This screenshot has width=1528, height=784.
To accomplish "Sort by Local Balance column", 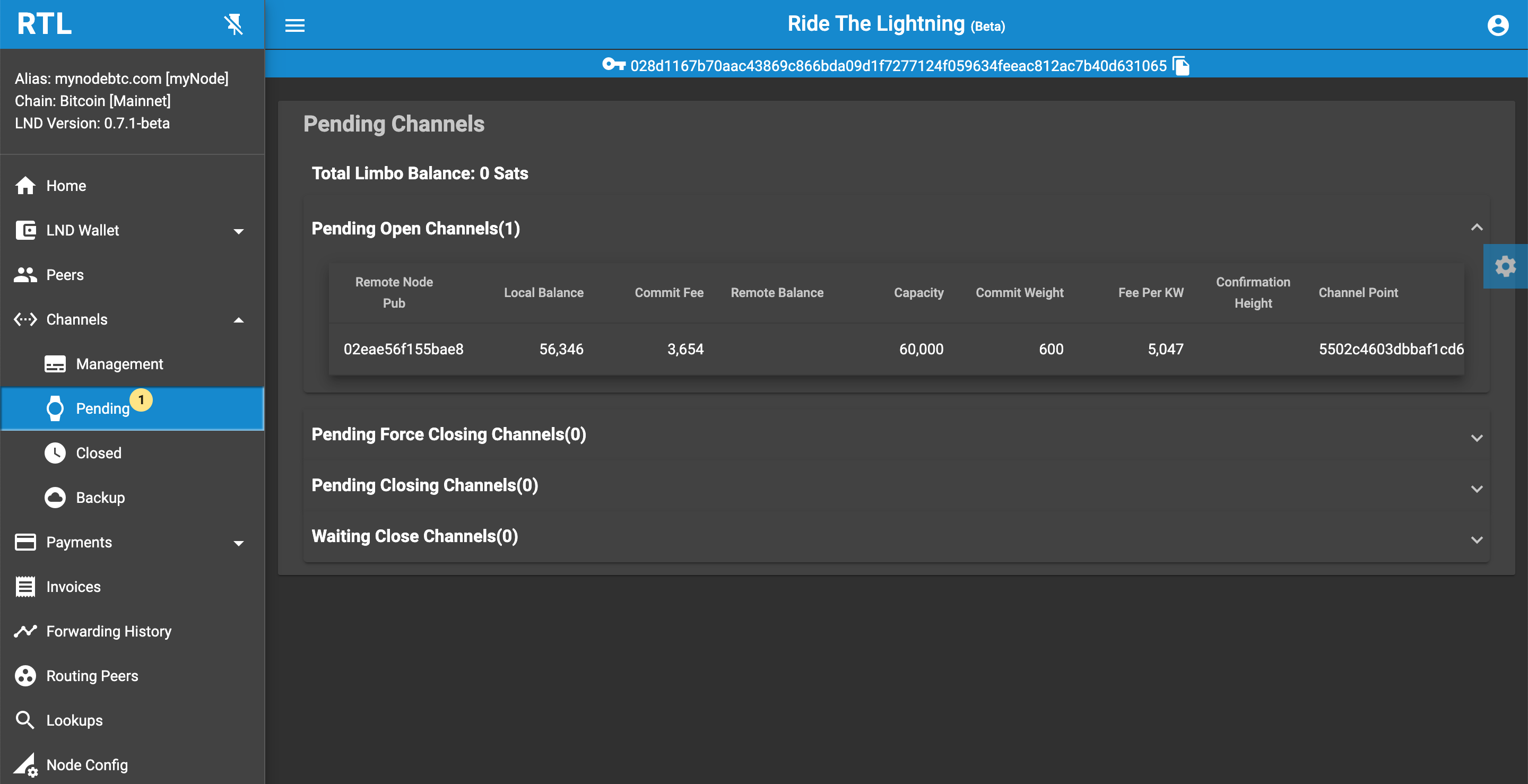I will 543,292.
